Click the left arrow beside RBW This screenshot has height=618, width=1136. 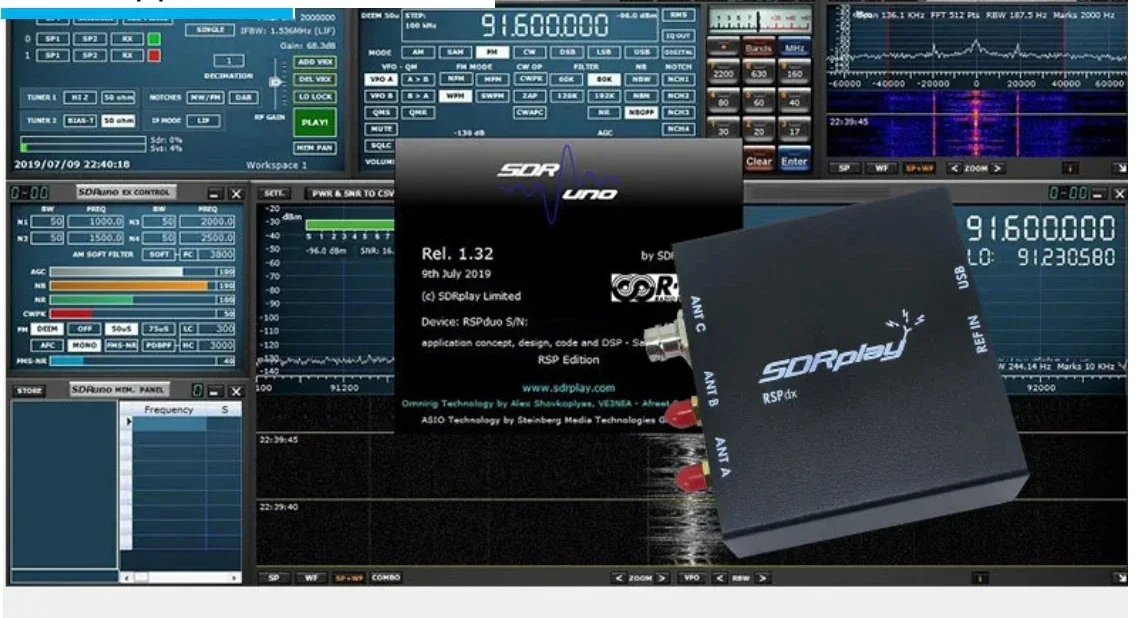(x=719, y=578)
